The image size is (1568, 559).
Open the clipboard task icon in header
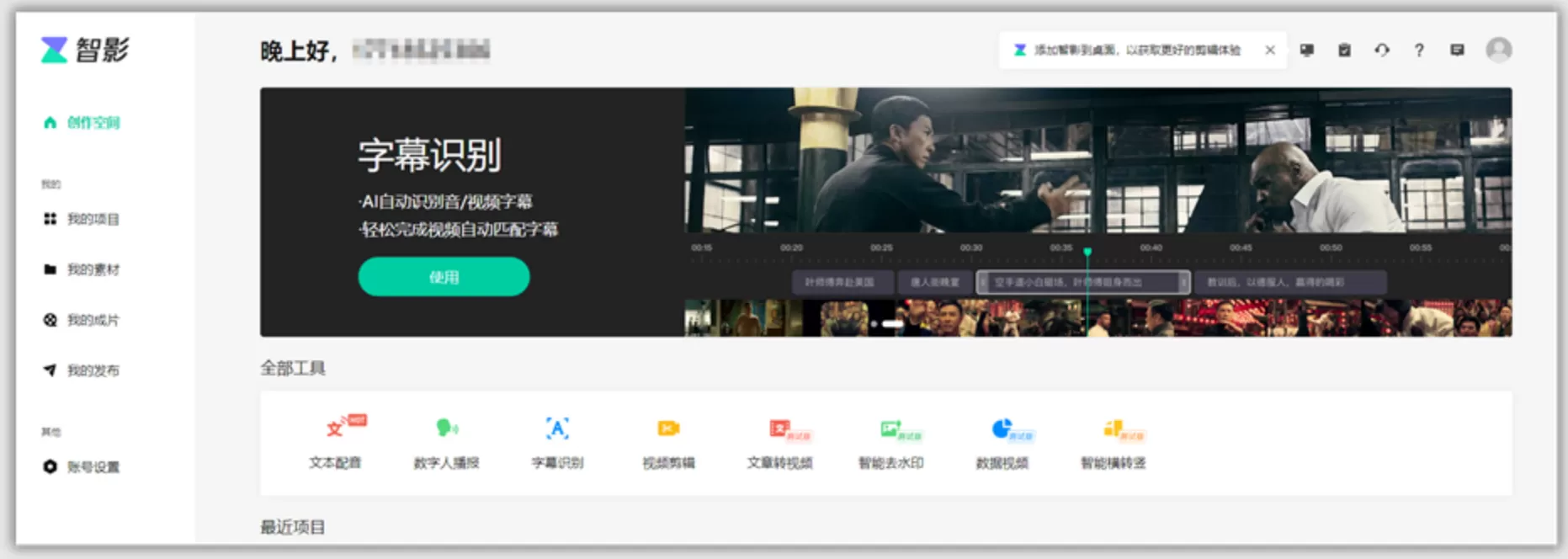[1344, 51]
